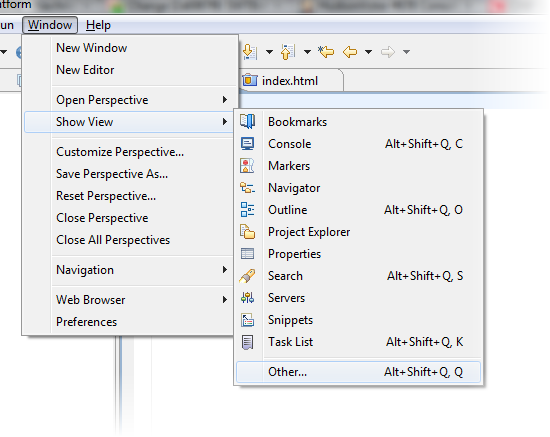
Task: Click the Outline view icon
Action: point(247,210)
